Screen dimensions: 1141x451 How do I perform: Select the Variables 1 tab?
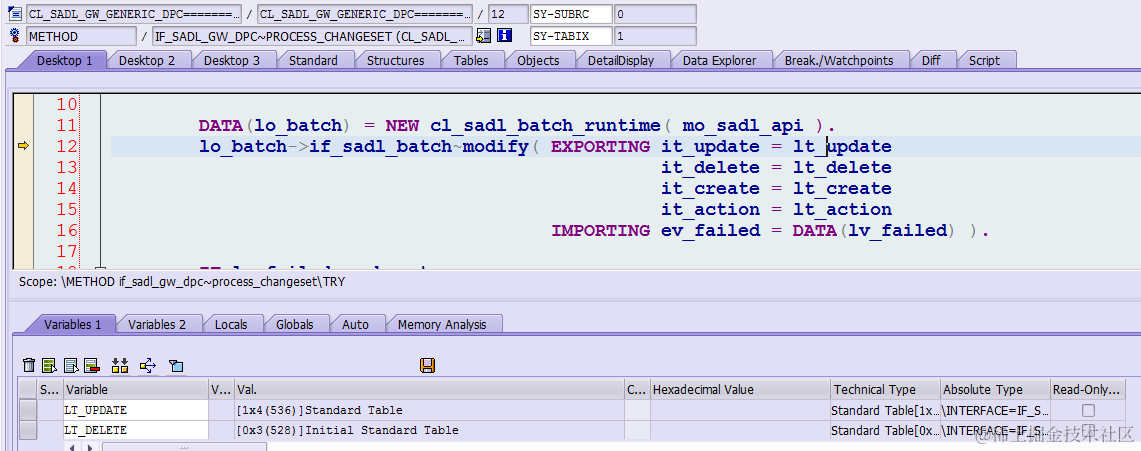click(x=73, y=324)
